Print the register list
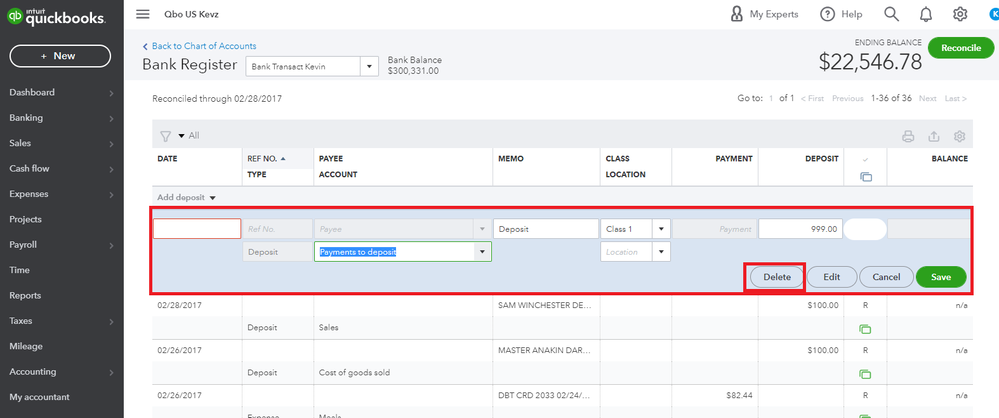Screen dimensions: 999x418 [909, 136]
